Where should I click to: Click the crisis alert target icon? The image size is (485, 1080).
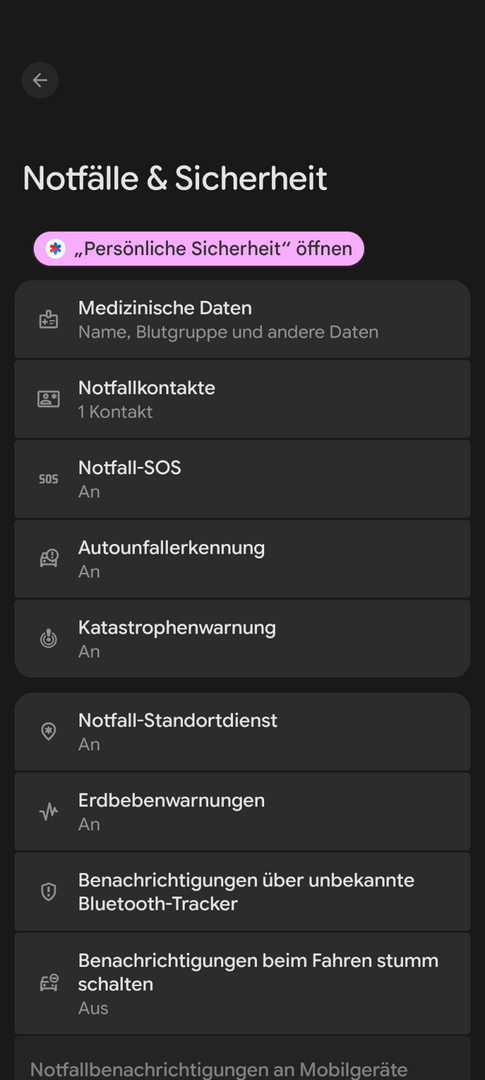[x=48, y=638]
